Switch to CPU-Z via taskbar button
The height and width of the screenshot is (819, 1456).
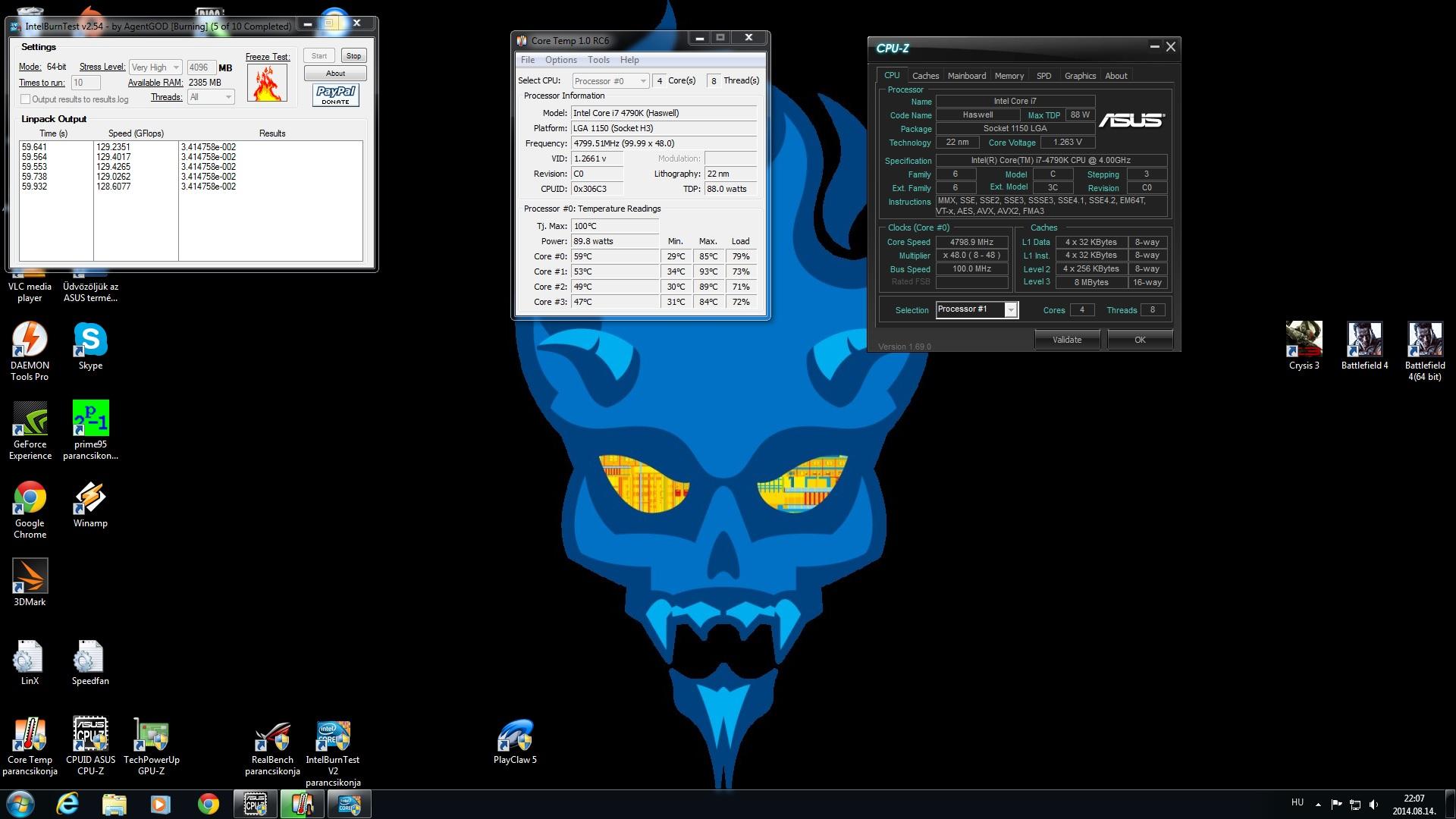(255, 804)
